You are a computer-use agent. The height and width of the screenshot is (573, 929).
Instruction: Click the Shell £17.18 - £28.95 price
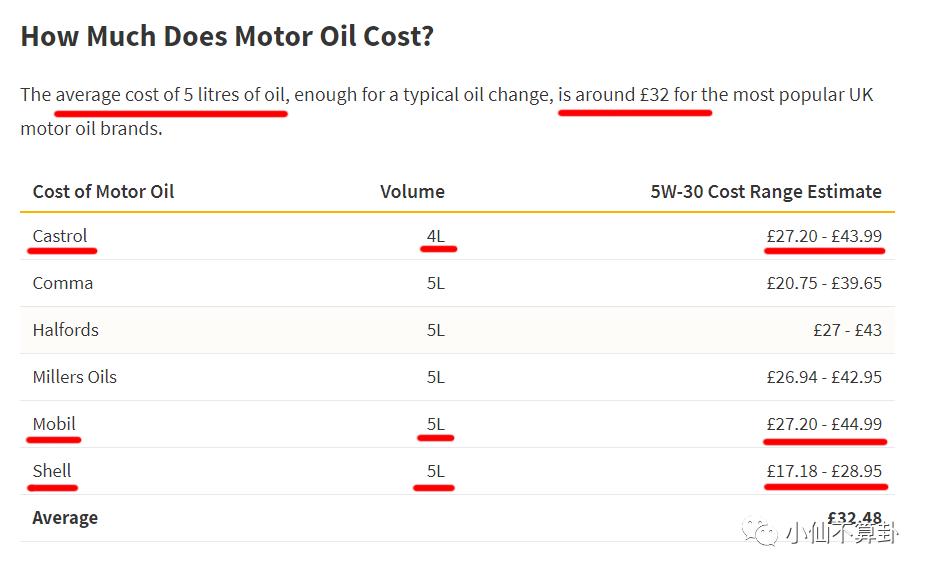pyautogui.click(x=824, y=471)
